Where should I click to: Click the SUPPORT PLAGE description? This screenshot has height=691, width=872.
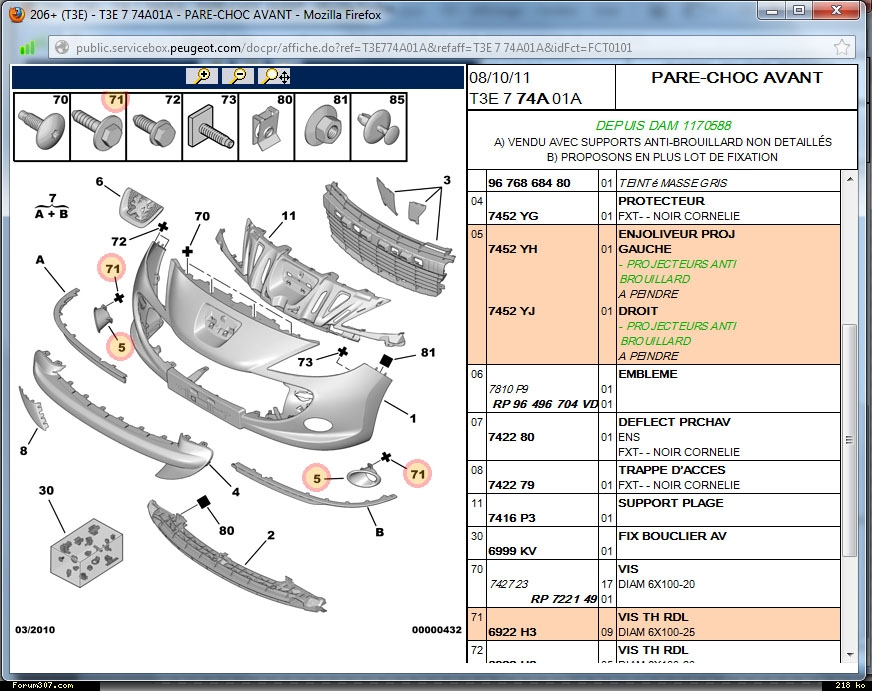click(x=671, y=503)
